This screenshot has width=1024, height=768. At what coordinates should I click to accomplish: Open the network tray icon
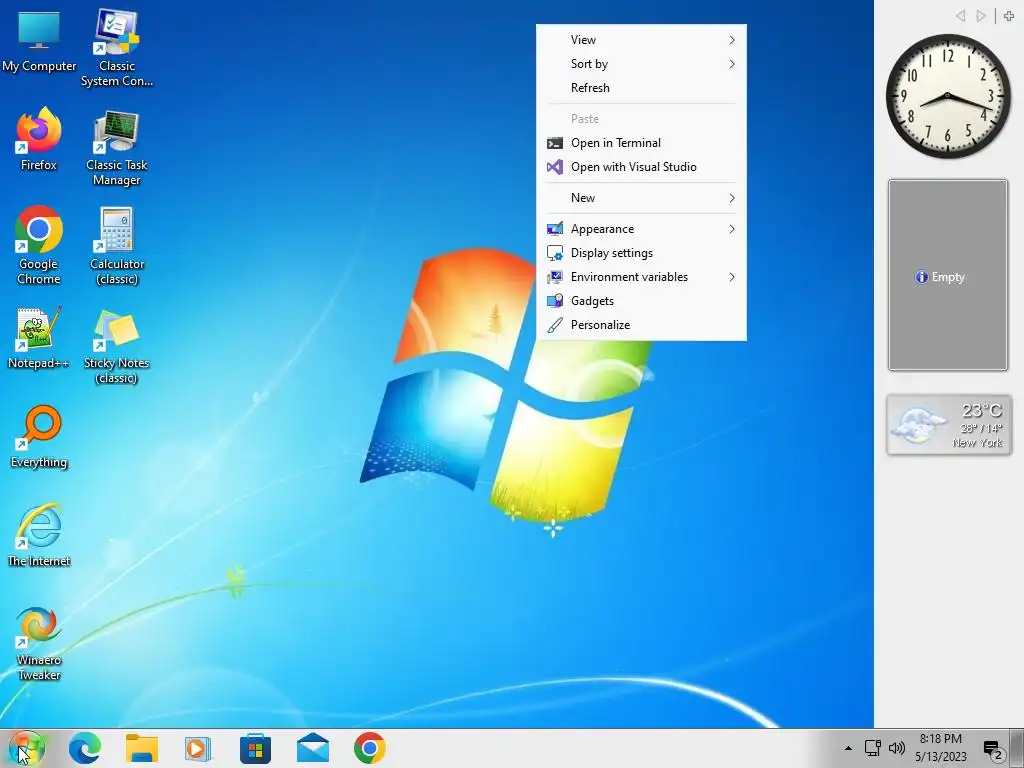[x=872, y=748]
